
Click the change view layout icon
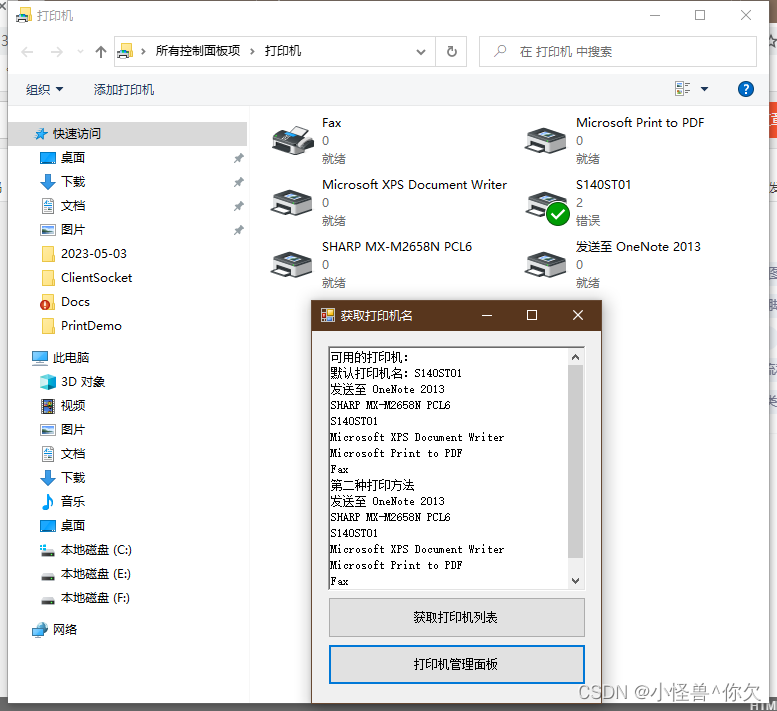click(x=682, y=89)
